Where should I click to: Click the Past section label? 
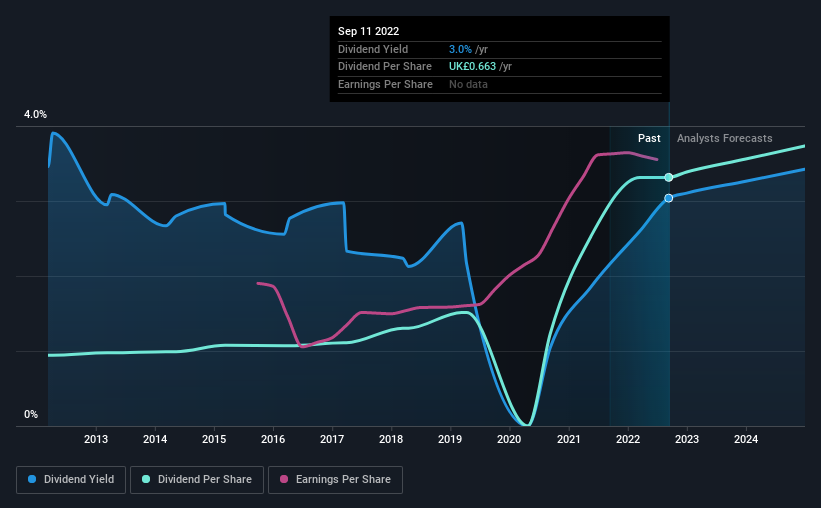click(649, 138)
